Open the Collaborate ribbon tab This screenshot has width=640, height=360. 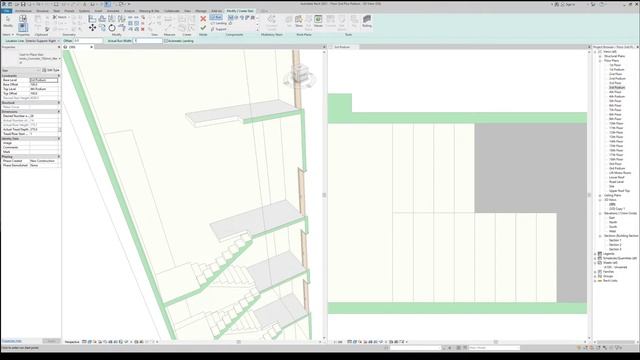point(171,11)
